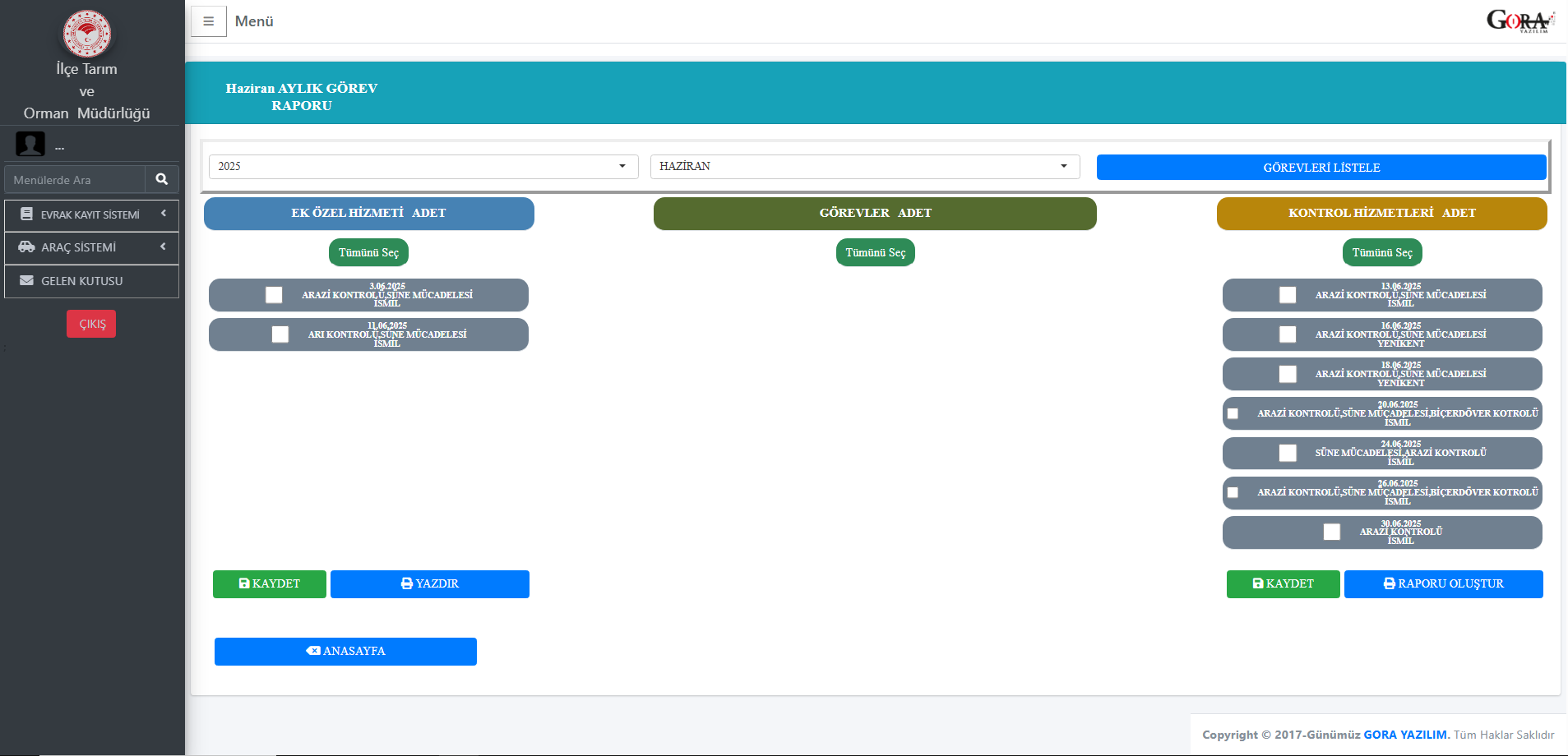
Task: Click the user avatar icon in sidebar
Action: [x=30, y=144]
